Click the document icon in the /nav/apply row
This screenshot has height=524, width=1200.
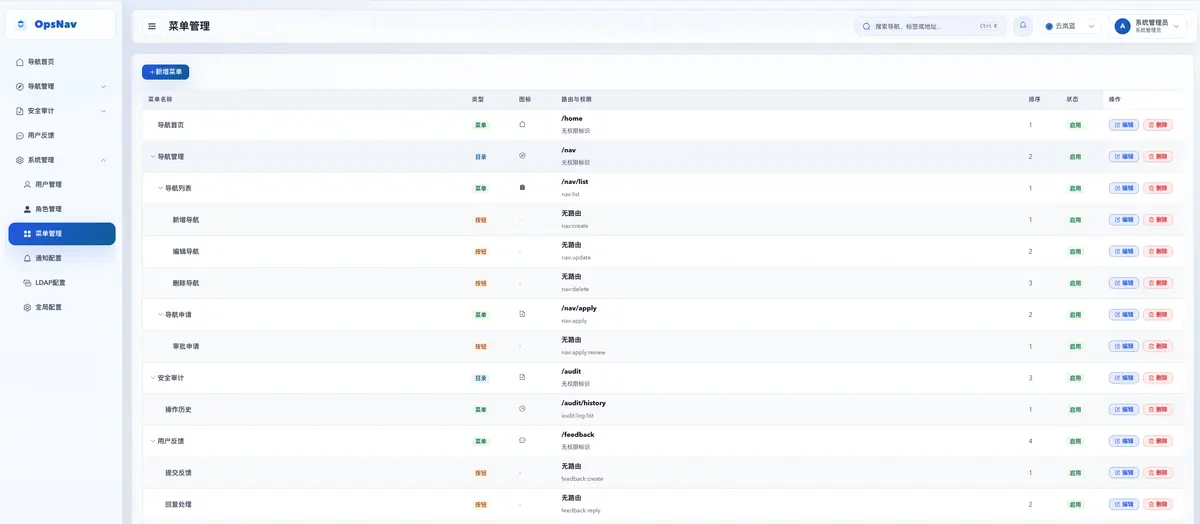(522, 314)
